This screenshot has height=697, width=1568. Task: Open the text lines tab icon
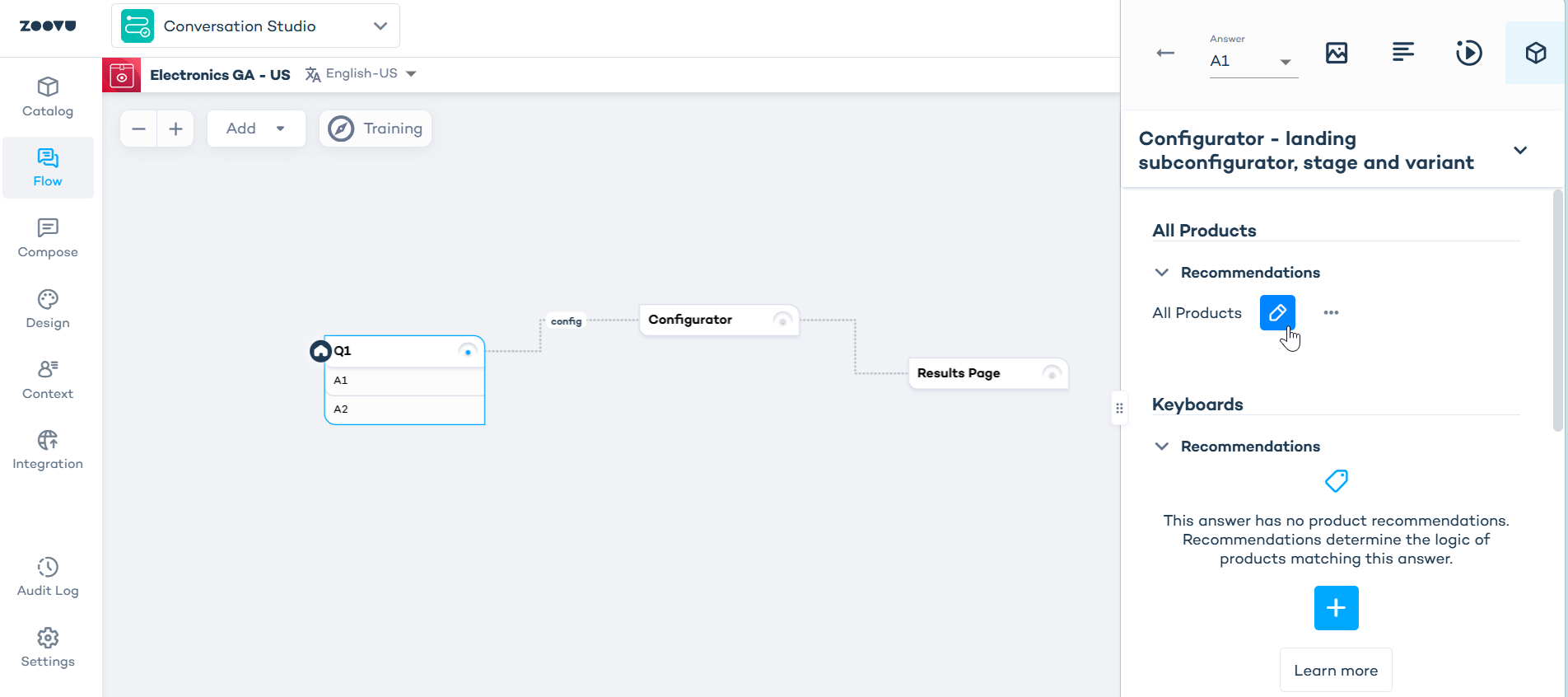tap(1403, 53)
